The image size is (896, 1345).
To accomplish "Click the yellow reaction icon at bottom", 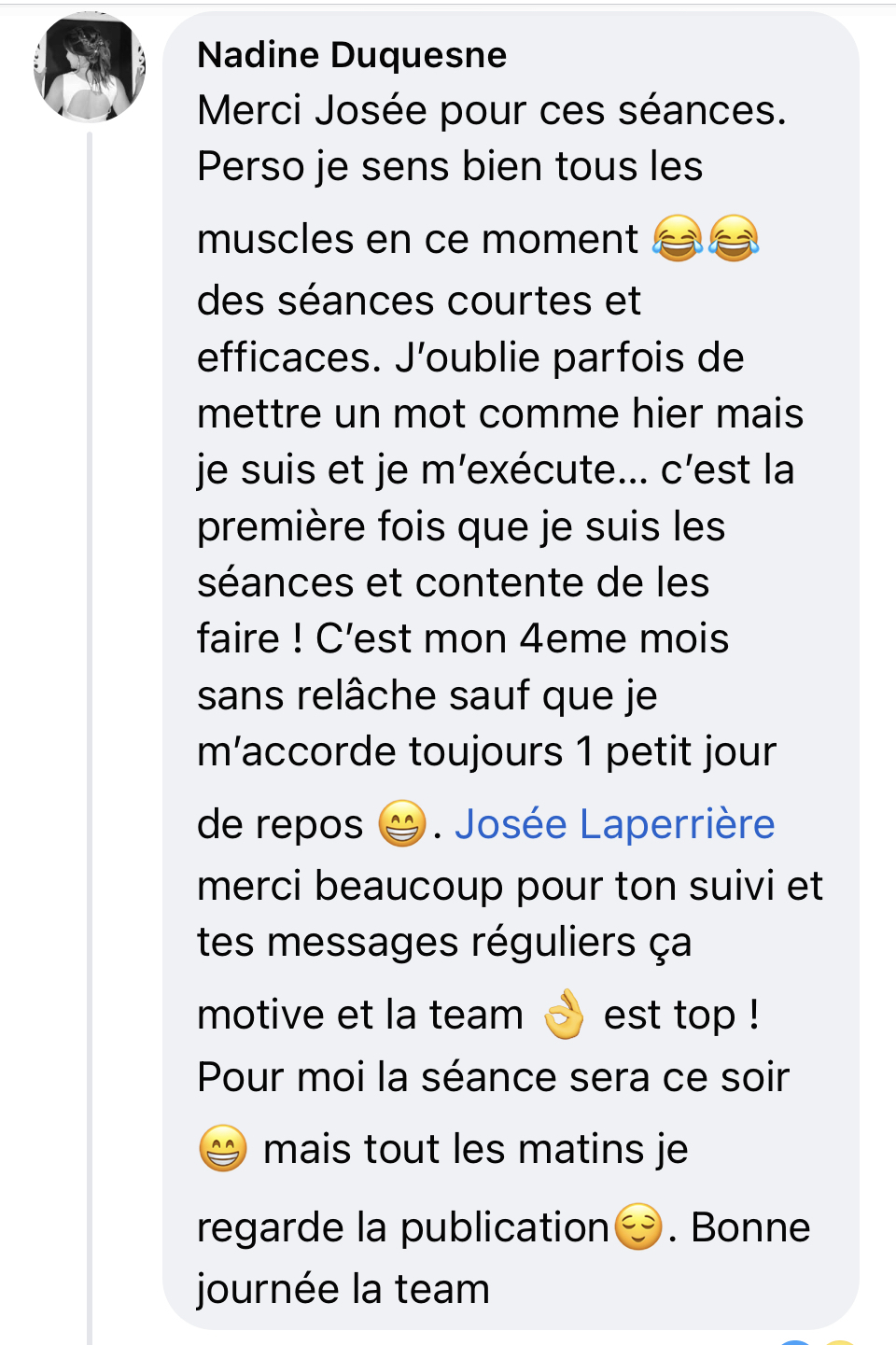I will [x=839, y=1341].
